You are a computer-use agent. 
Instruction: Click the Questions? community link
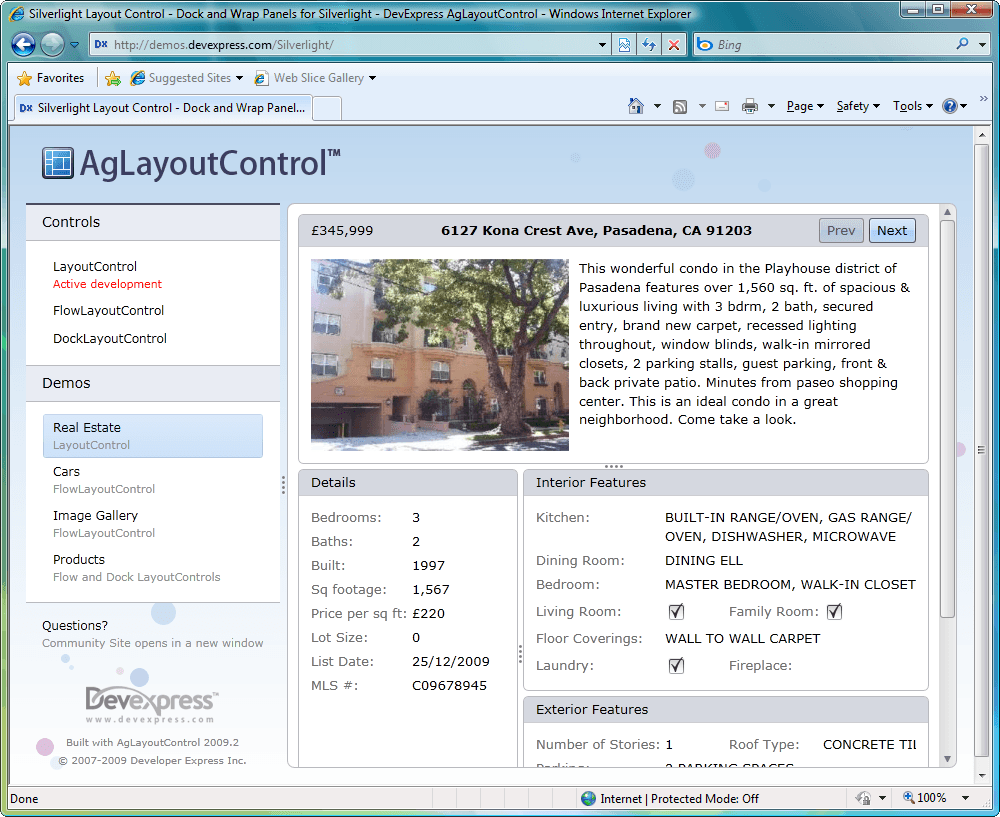[x=75, y=626]
